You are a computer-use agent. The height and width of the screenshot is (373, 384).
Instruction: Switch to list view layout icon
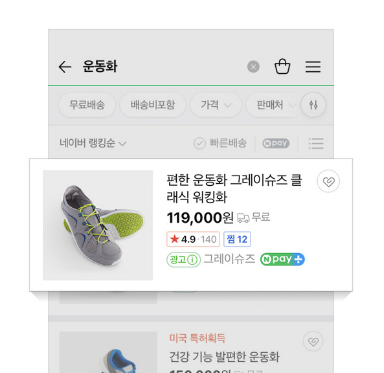(316, 143)
